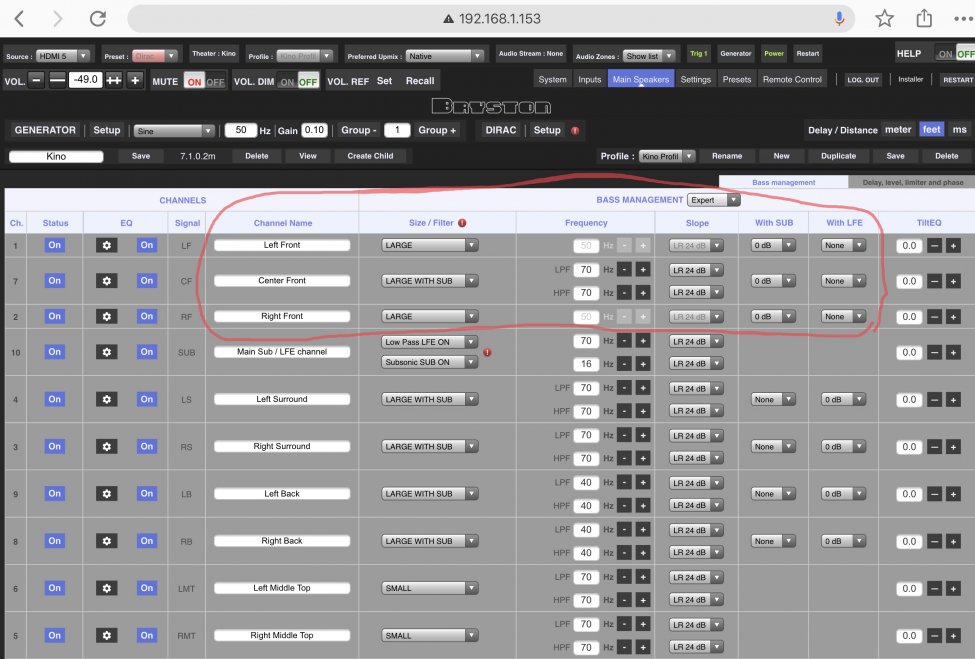This screenshot has width=975, height=659.
Task: Open the browser share icon
Action: pyautogui.click(x=924, y=19)
